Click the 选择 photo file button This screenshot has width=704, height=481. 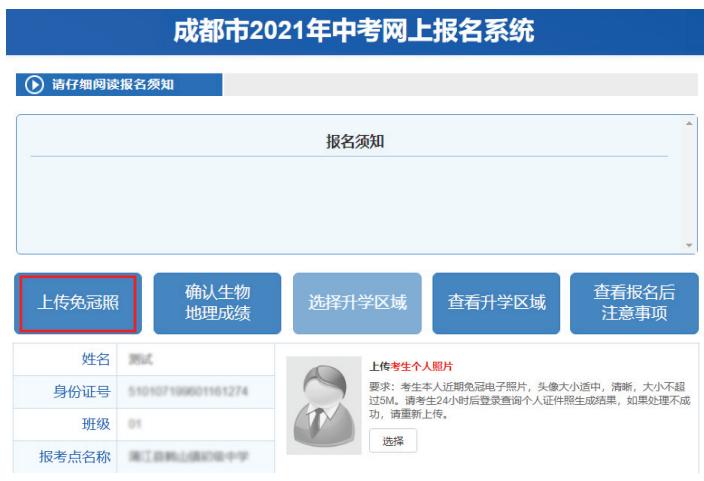pyautogui.click(x=393, y=441)
